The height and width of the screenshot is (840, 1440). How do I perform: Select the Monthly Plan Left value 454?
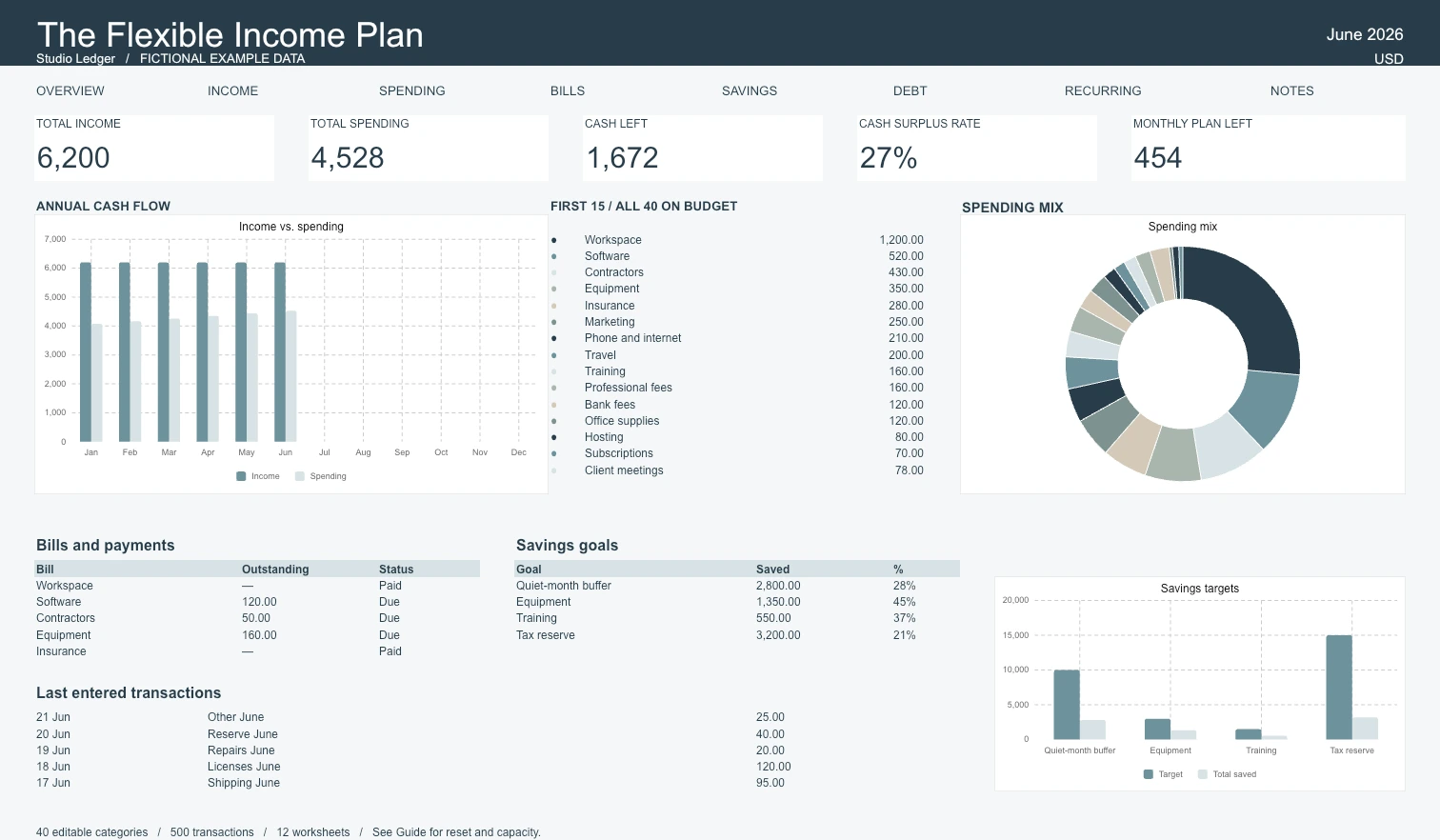pos(1158,158)
